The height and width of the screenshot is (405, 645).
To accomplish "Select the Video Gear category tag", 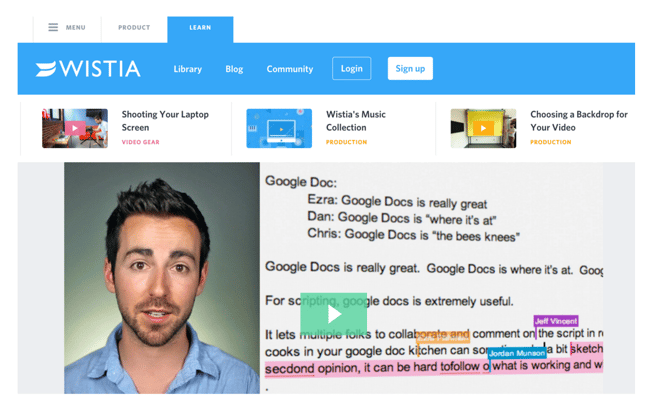I will point(140,143).
